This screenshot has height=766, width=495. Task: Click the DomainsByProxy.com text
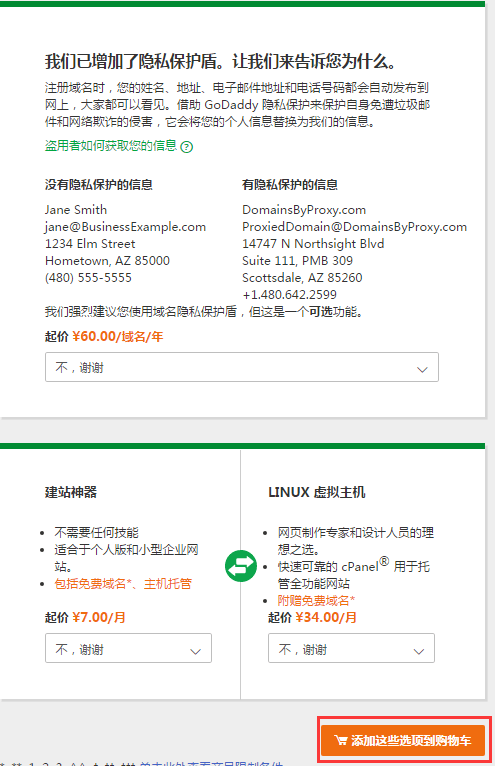click(304, 210)
